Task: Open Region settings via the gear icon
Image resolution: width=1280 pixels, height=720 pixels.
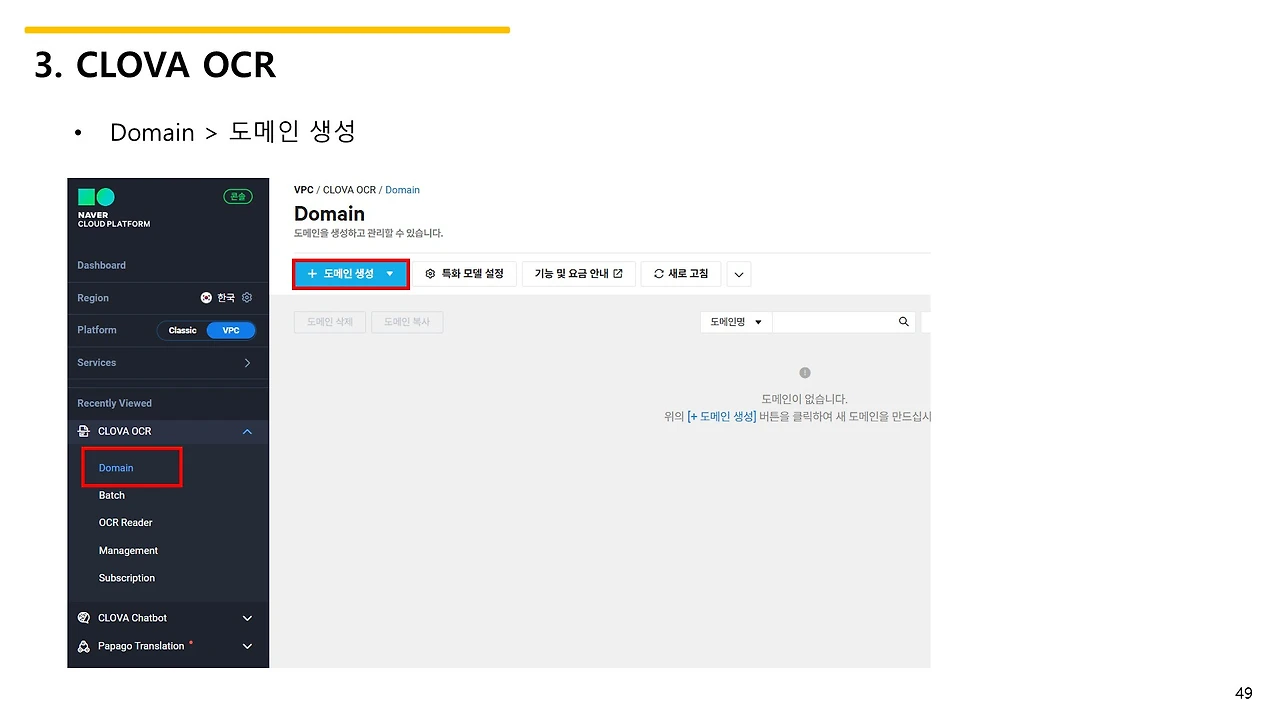Action: tap(247, 297)
